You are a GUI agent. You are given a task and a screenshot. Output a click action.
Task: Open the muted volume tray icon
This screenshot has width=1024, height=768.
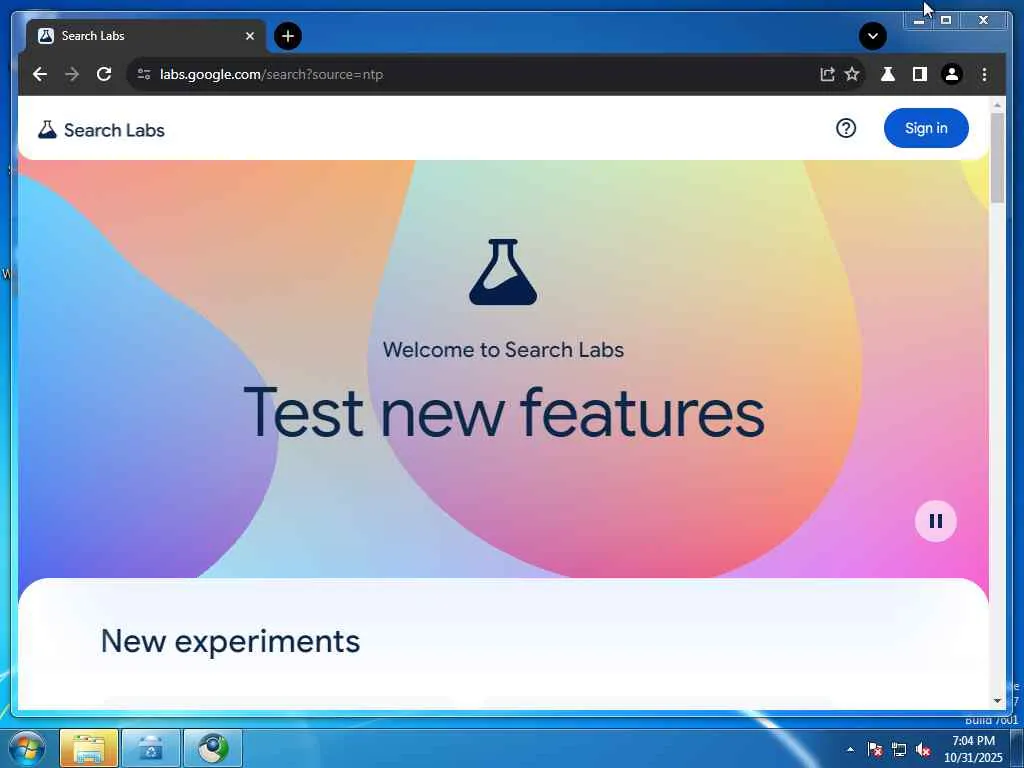[923, 749]
